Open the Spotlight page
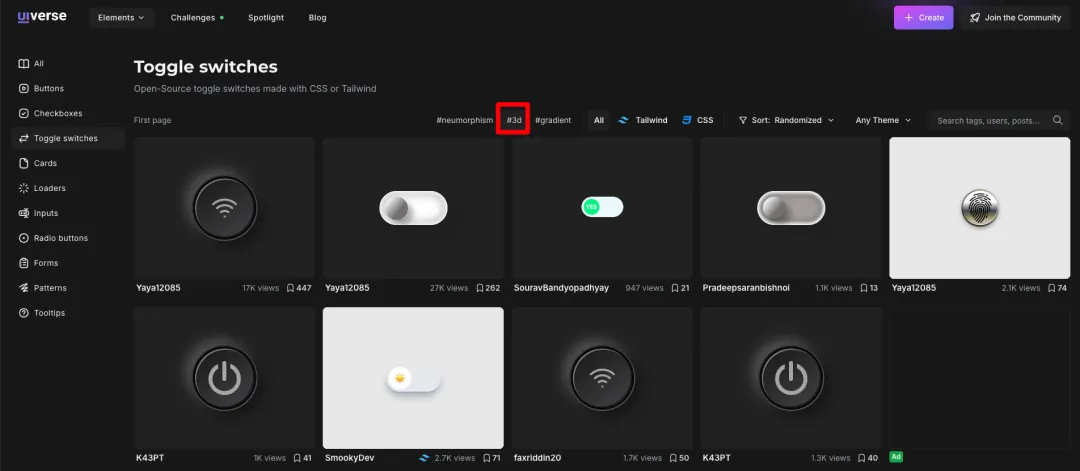 [x=266, y=18]
